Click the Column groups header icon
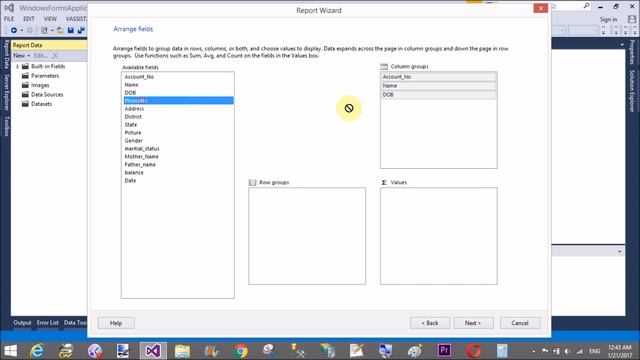This screenshot has height=360, width=640. (384, 67)
